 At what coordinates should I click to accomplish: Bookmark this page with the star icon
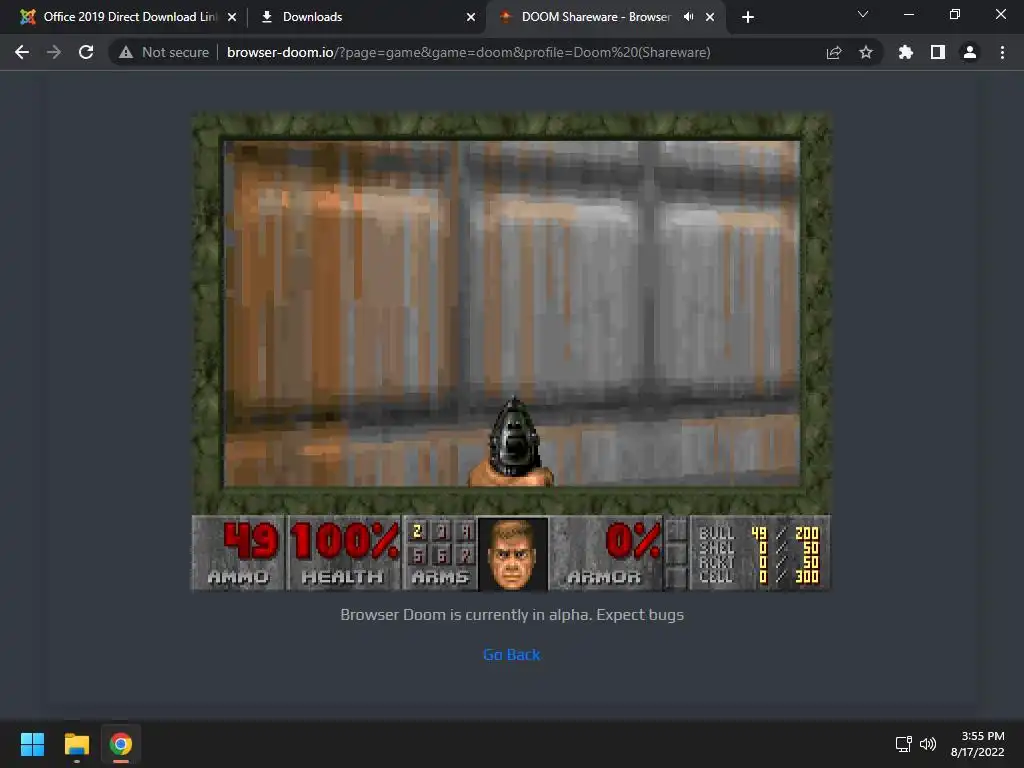[x=866, y=52]
